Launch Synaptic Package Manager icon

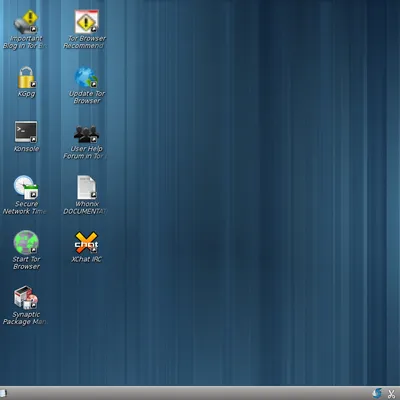pos(26,297)
